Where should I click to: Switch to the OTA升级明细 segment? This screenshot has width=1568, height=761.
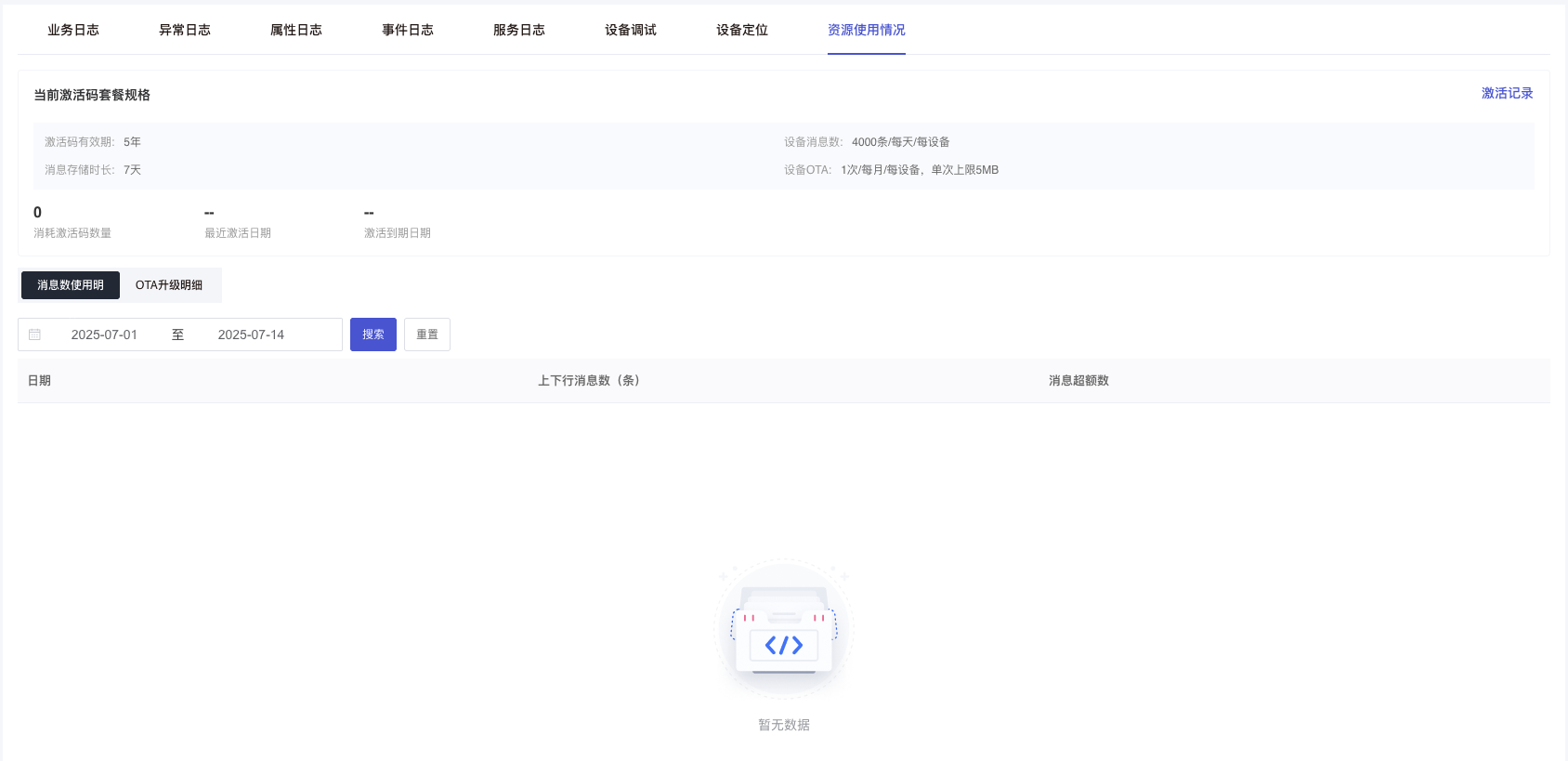tap(169, 285)
